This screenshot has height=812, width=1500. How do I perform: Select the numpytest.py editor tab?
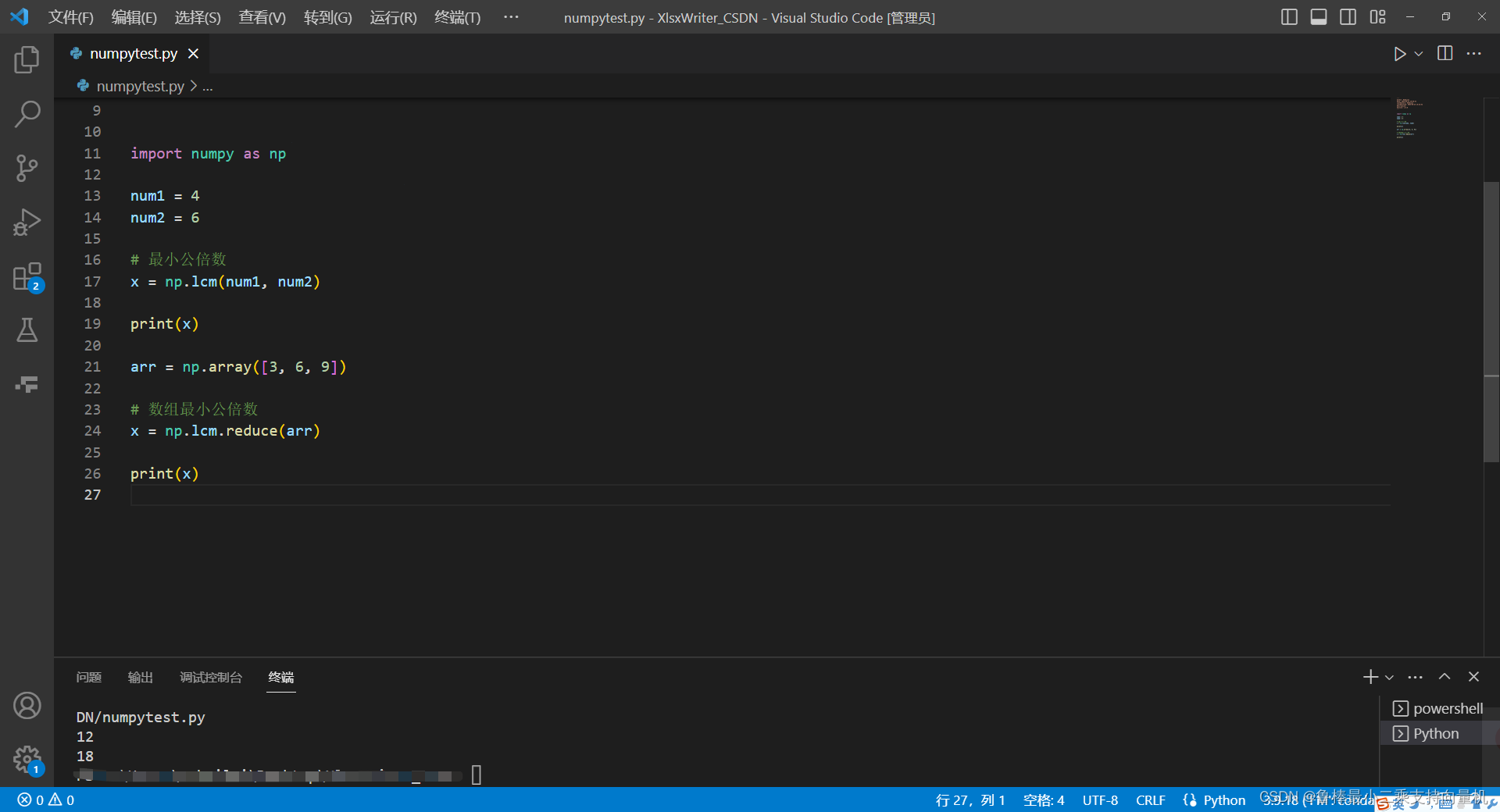coord(133,53)
